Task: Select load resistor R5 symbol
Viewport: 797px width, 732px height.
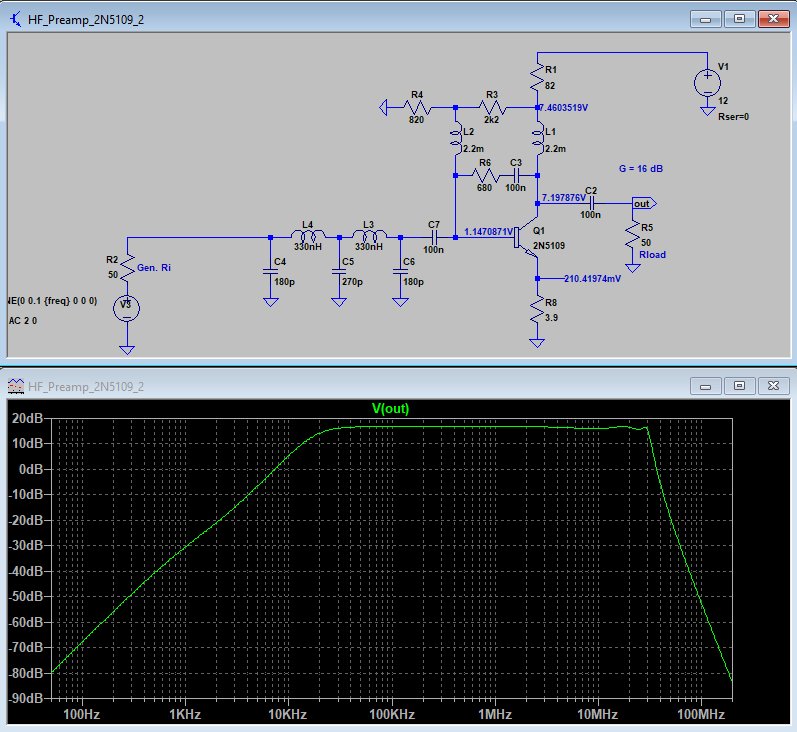Action: pos(633,235)
